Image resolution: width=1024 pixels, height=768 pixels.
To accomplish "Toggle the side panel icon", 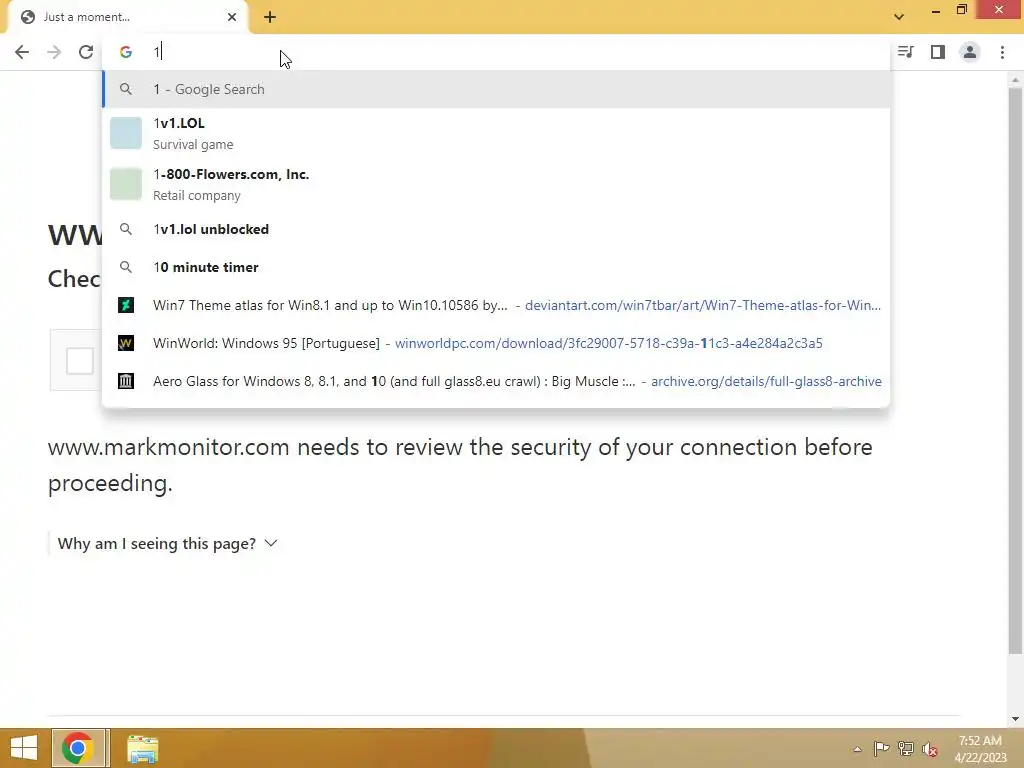I will pos(937,52).
